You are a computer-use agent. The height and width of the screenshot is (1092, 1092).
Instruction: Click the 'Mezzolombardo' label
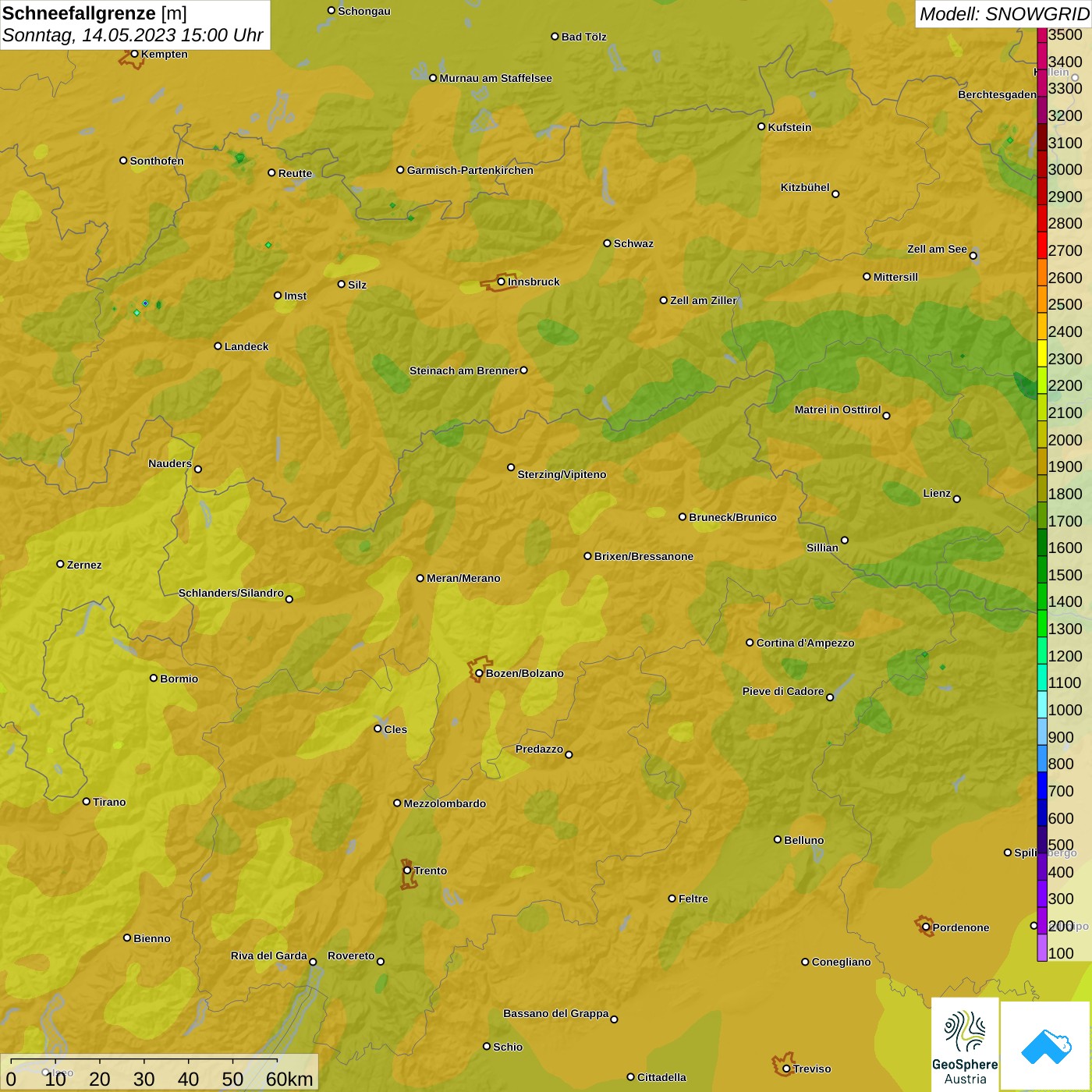pos(445,803)
